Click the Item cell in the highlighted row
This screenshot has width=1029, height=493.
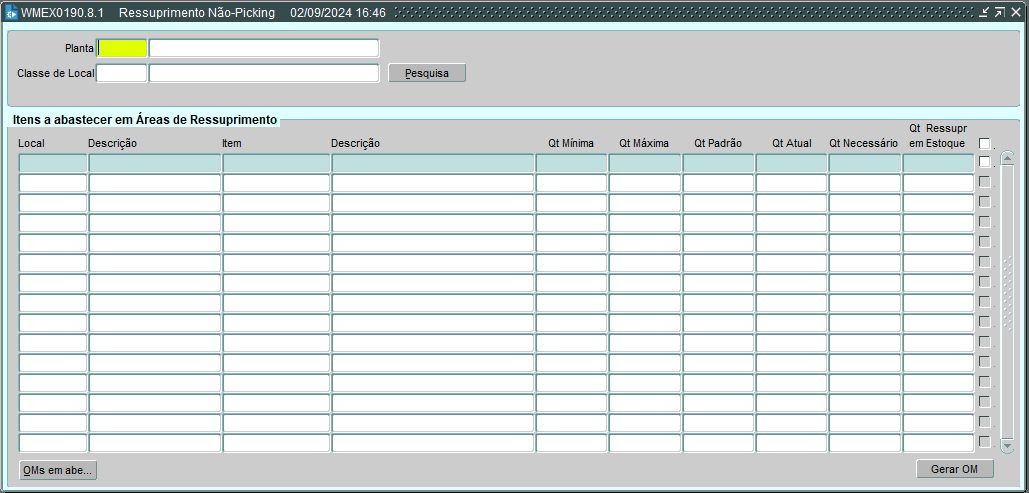[276, 163]
